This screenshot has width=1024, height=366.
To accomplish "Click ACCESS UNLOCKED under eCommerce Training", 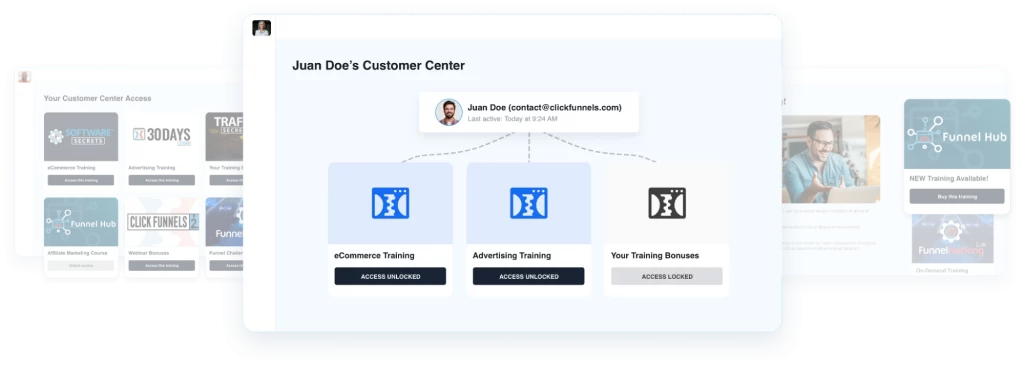I will tap(390, 276).
